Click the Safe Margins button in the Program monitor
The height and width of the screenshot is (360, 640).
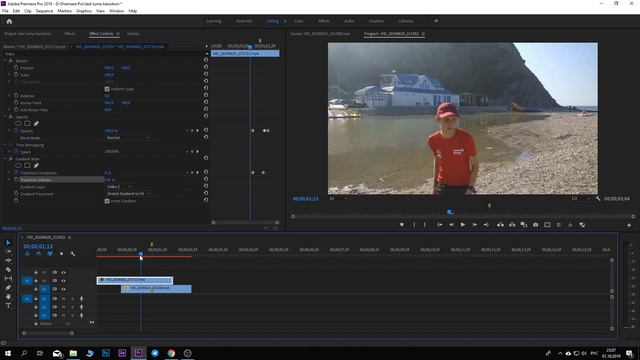[x=547, y=225]
